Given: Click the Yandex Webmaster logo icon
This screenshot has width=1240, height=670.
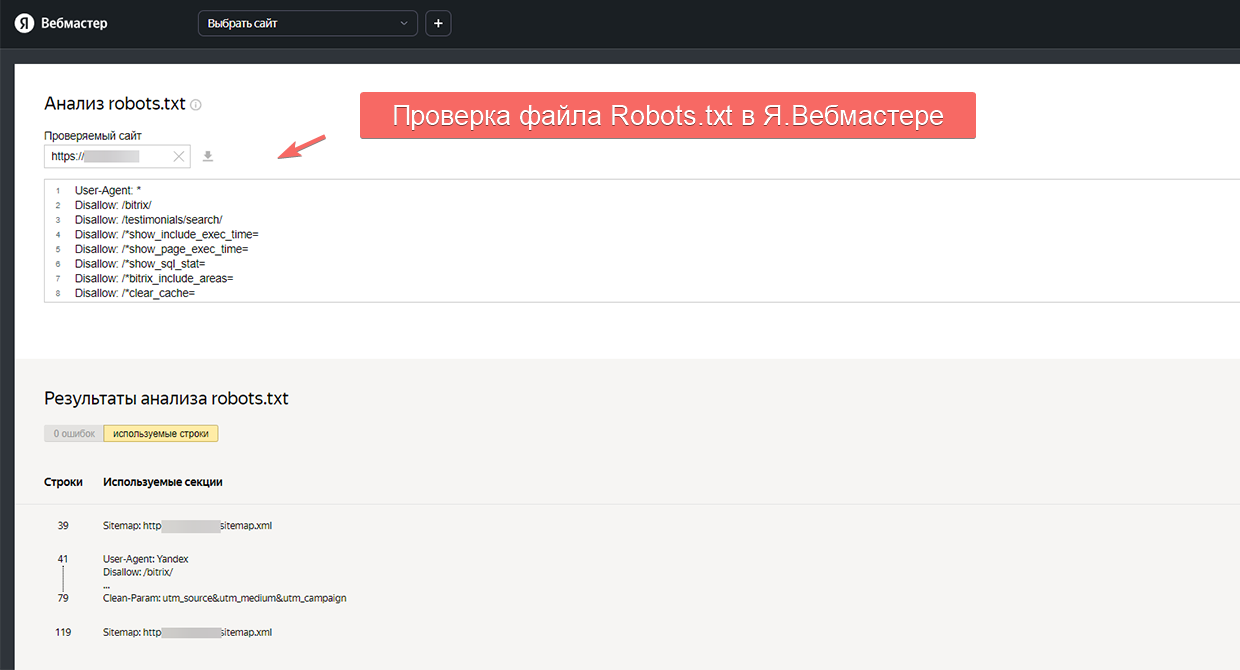Looking at the screenshot, I should coord(24,23).
